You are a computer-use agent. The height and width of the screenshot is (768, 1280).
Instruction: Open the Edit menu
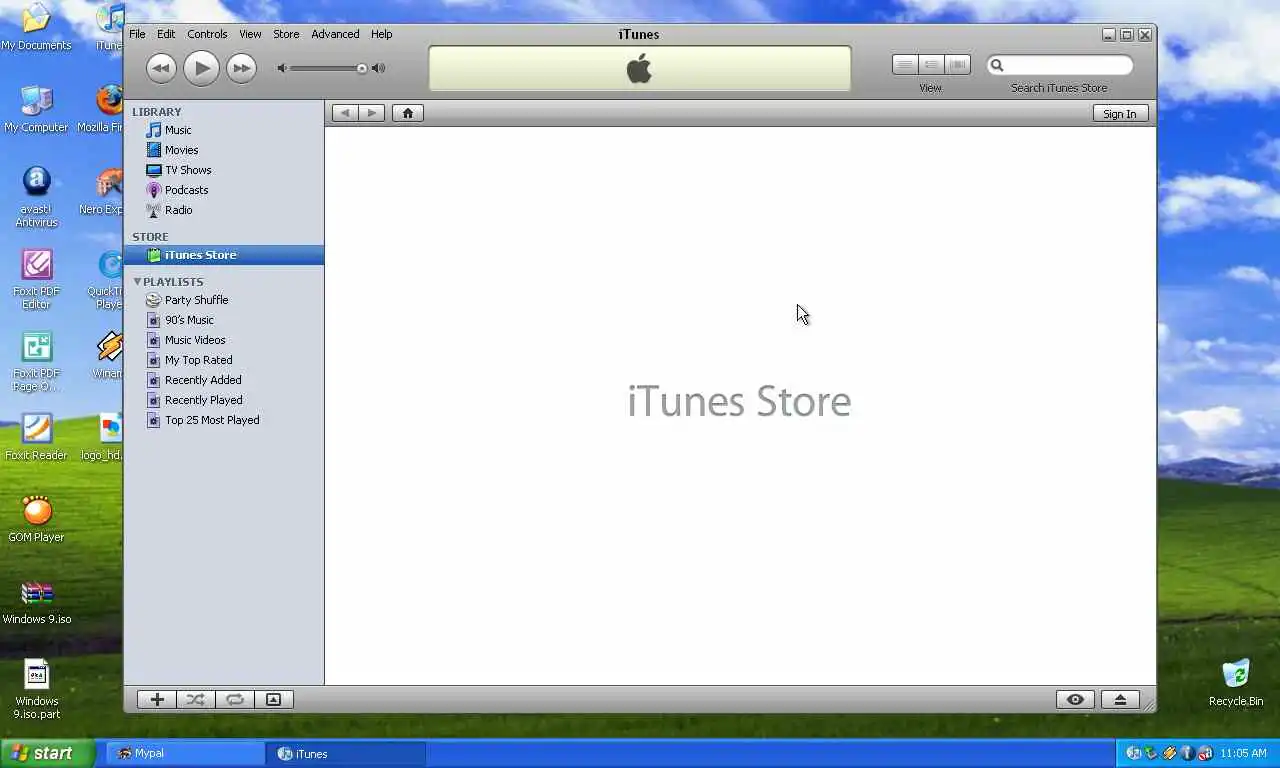(x=166, y=34)
